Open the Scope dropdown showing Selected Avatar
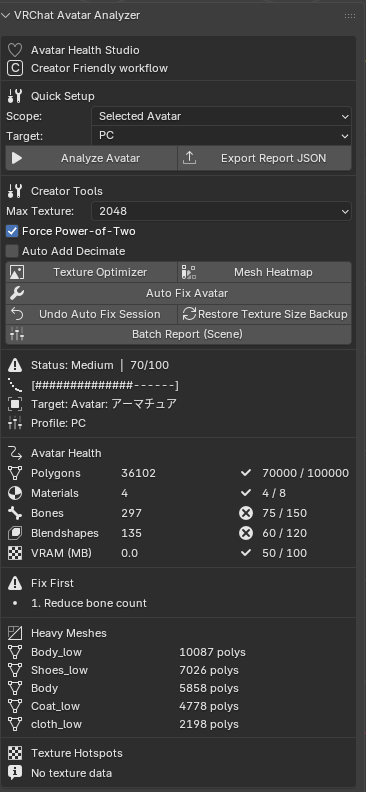Screen dimensions: 366x792 pyautogui.click(x=221, y=116)
